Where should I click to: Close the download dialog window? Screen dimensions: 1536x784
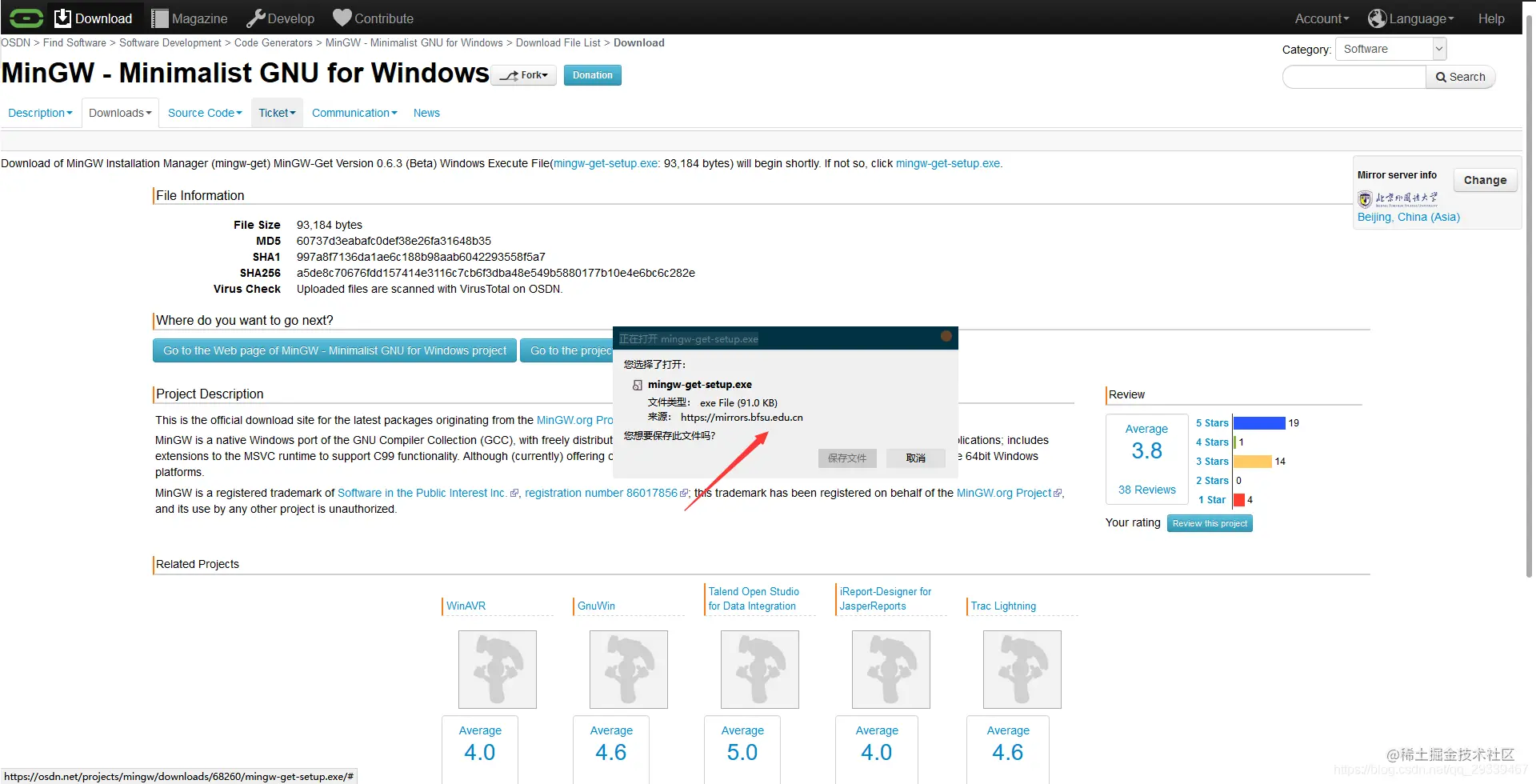coord(946,337)
